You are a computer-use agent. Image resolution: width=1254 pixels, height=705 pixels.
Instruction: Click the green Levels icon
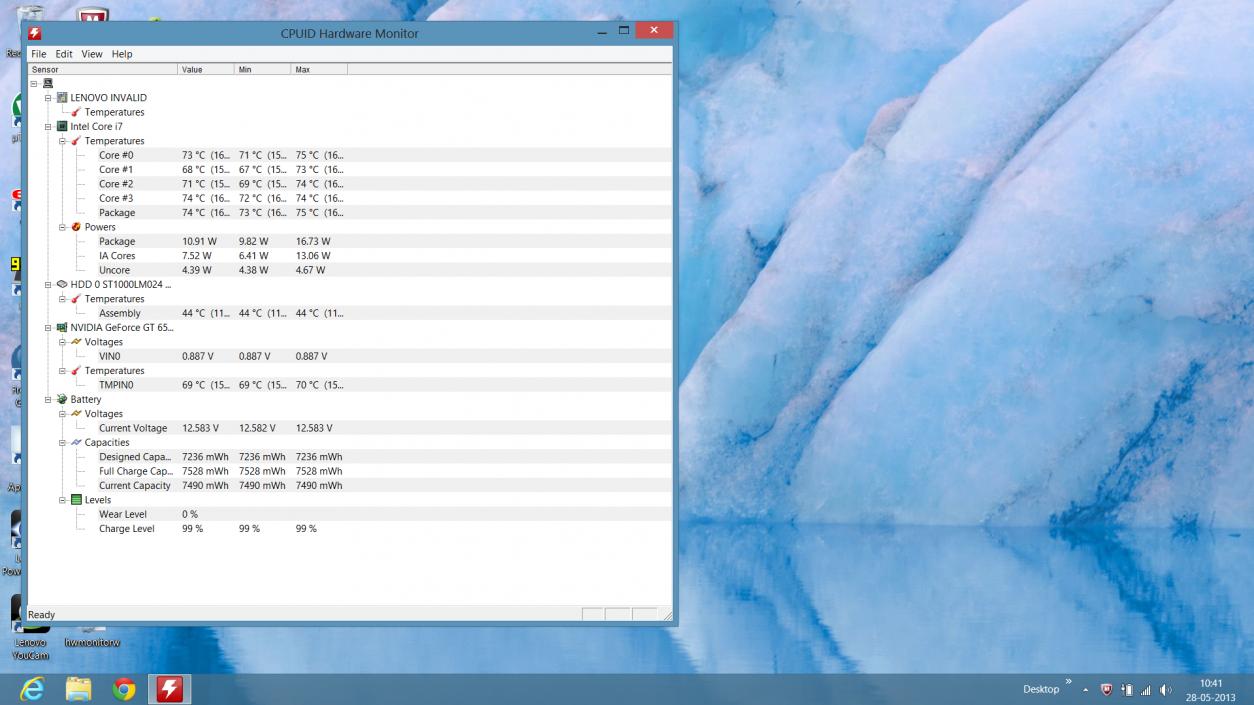tap(76, 500)
